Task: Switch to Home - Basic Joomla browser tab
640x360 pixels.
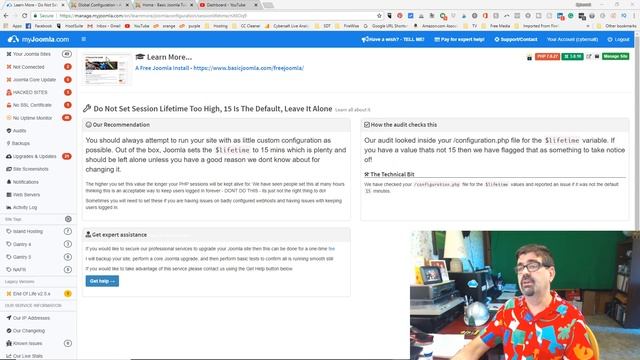Action: point(165,5)
